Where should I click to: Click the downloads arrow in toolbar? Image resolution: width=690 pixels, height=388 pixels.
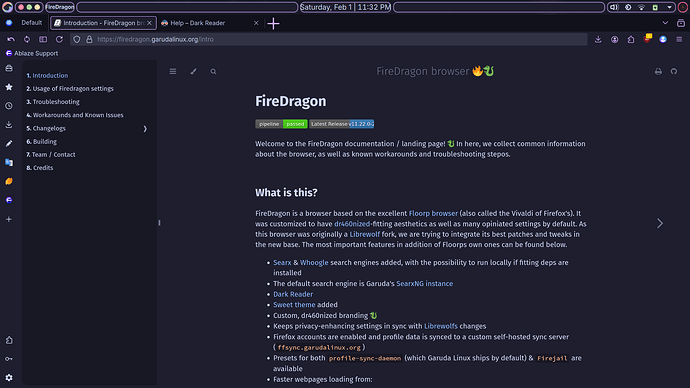click(x=598, y=39)
